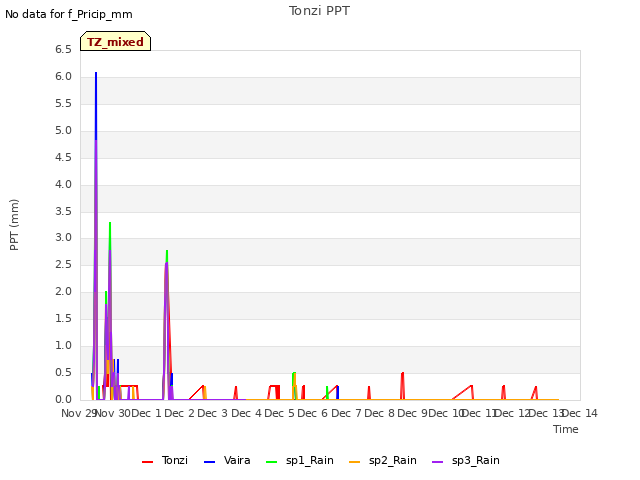Click the Dec 14 x-axis date label
Image resolution: width=640 pixels, height=480 pixels.
[580, 413]
